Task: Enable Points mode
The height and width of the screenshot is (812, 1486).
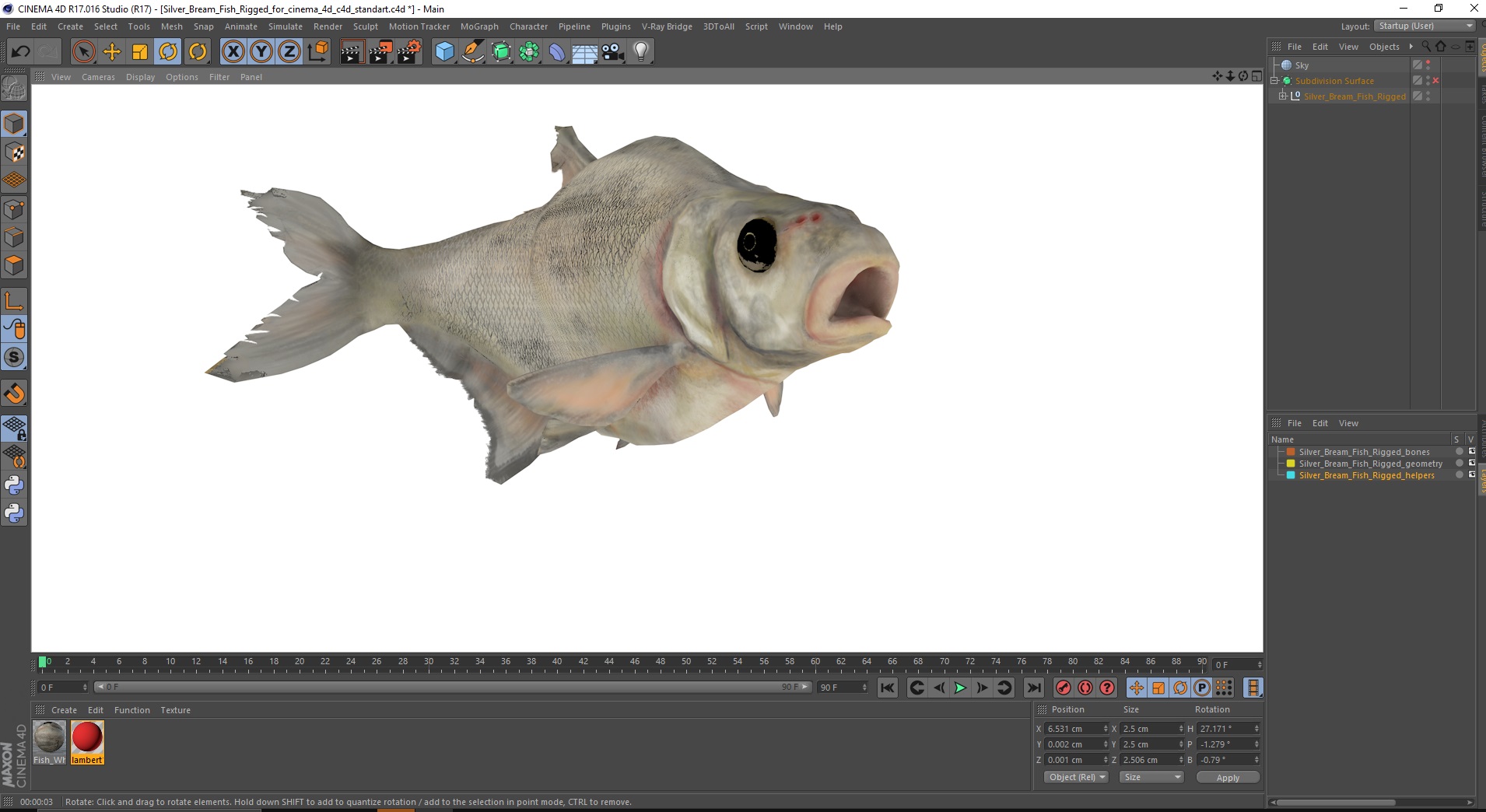Action: point(14,209)
